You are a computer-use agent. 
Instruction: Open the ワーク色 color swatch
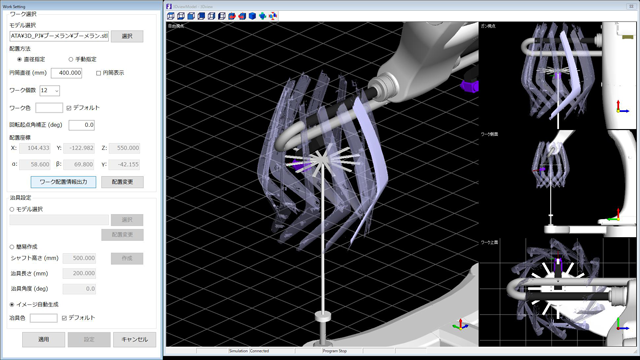49,108
